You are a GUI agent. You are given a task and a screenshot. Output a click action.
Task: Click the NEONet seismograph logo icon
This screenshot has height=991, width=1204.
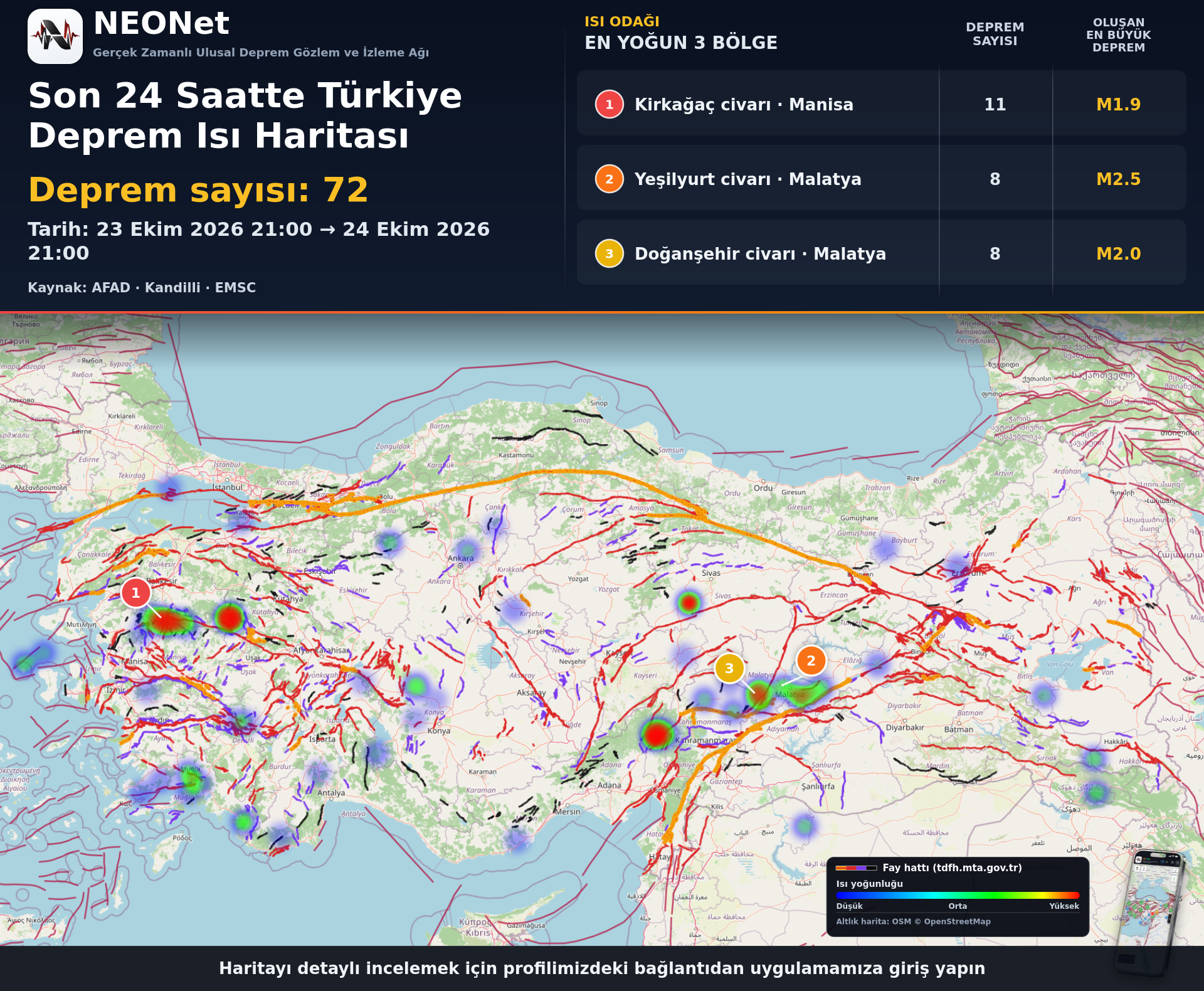[x=55, y=36]
